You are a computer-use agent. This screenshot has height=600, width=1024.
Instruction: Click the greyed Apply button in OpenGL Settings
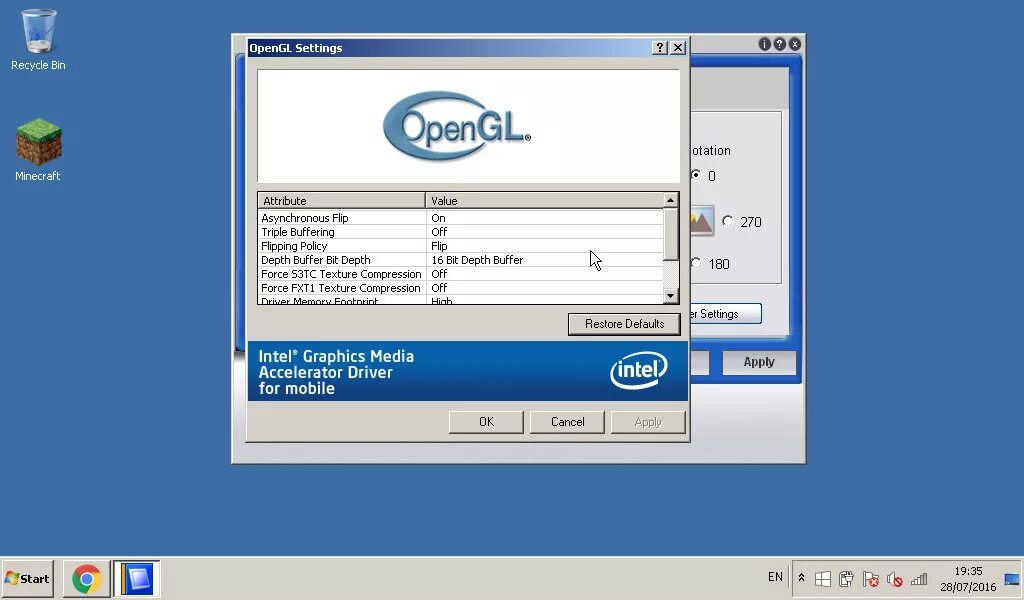coord(648,422)
